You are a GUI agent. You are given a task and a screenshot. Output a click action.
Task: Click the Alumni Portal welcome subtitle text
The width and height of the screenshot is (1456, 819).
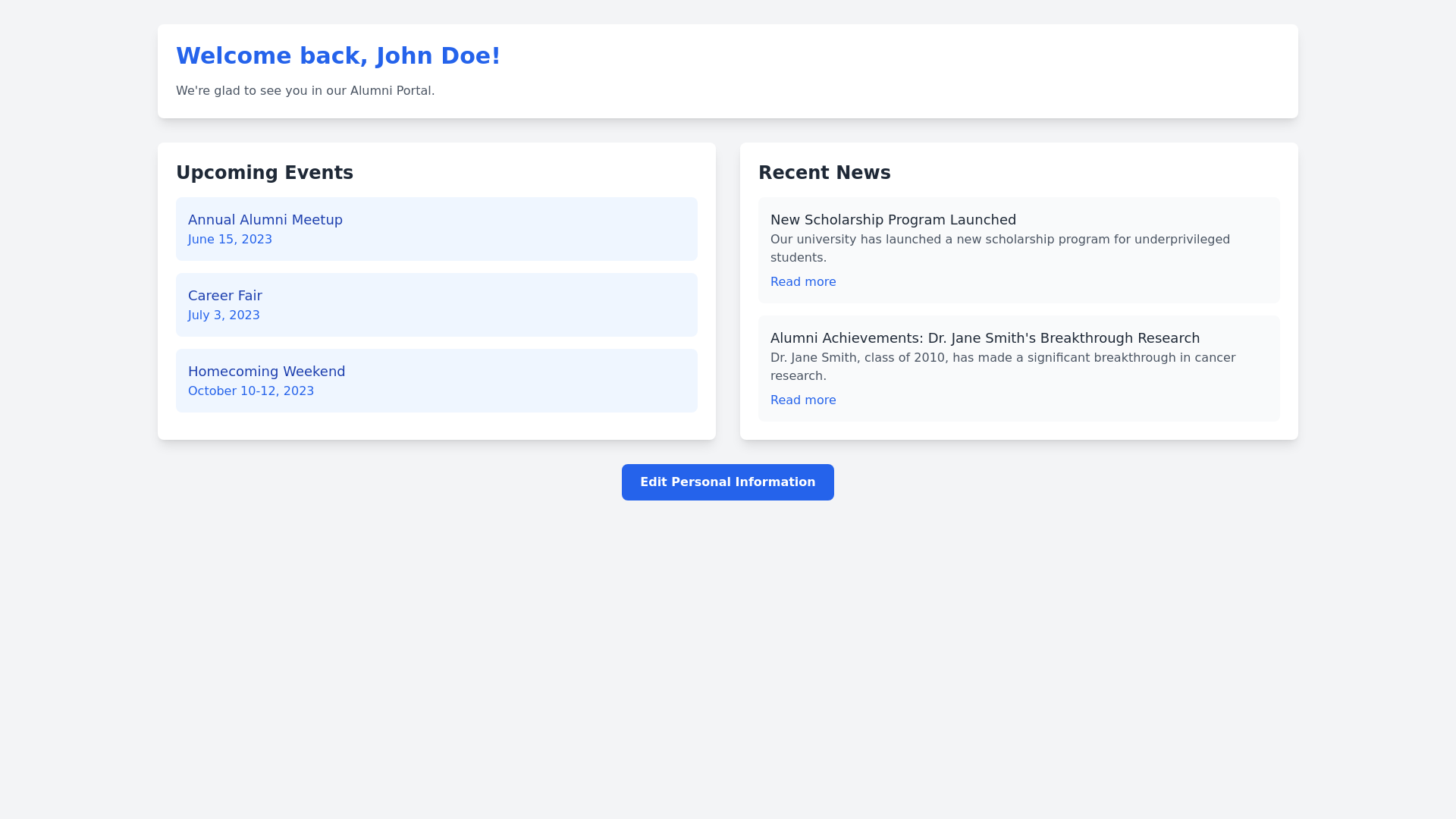[305, 91]
